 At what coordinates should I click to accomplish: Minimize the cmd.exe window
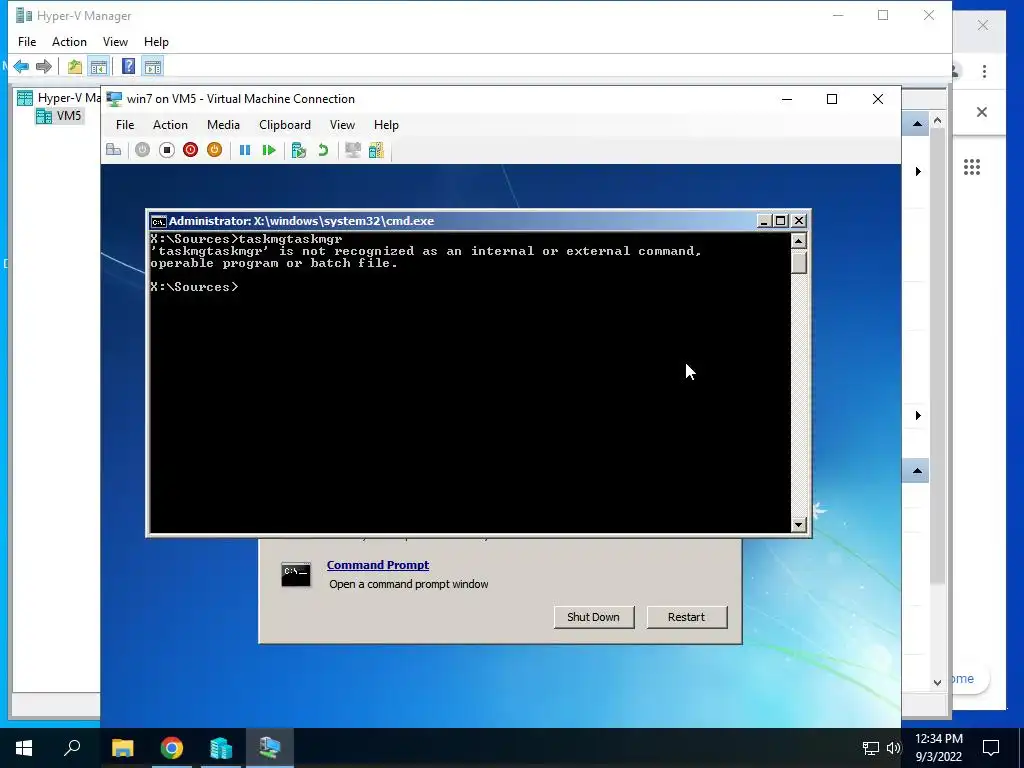pyautogui.click(x=763, y=221)
